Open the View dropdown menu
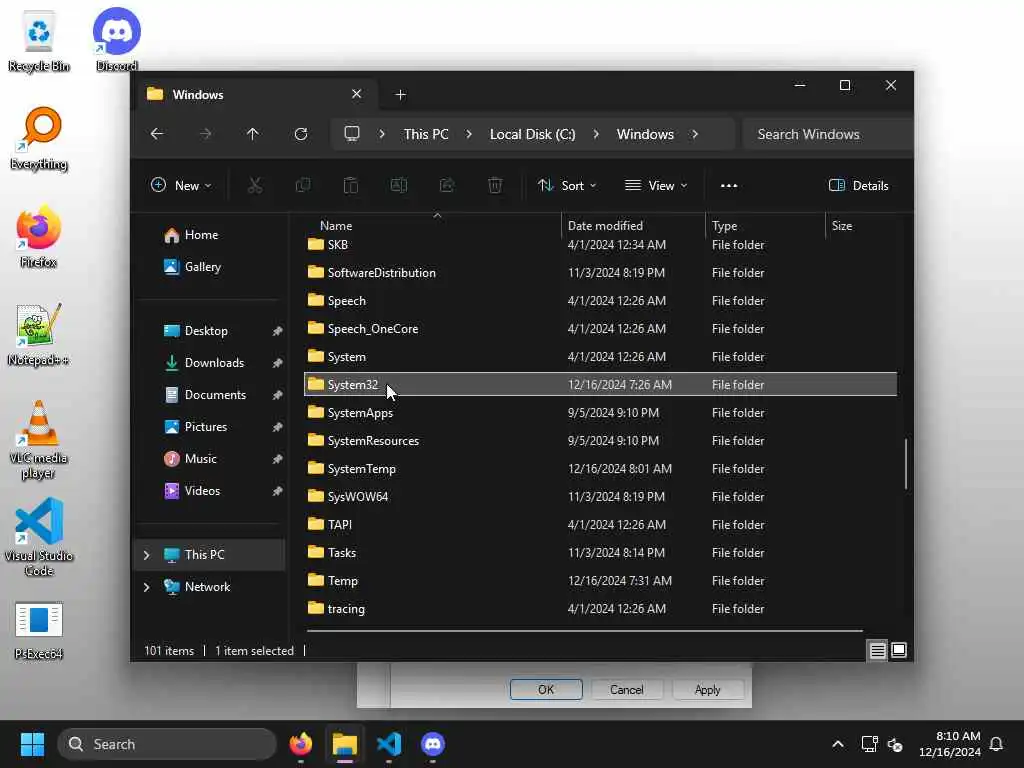Viewport: 1024px width, 768px height. pyautogui.click(x=656, y=185)
